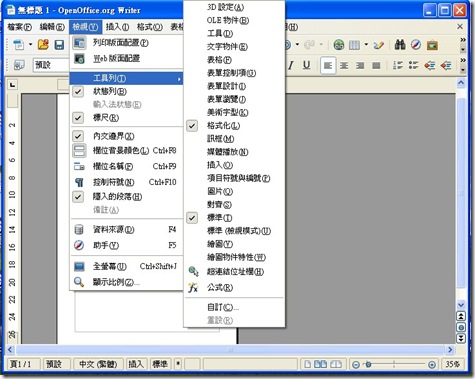Image resolution: width=475 pixels, height=379 pixels.
Task: Align text right icon
Action: point(360,65)
